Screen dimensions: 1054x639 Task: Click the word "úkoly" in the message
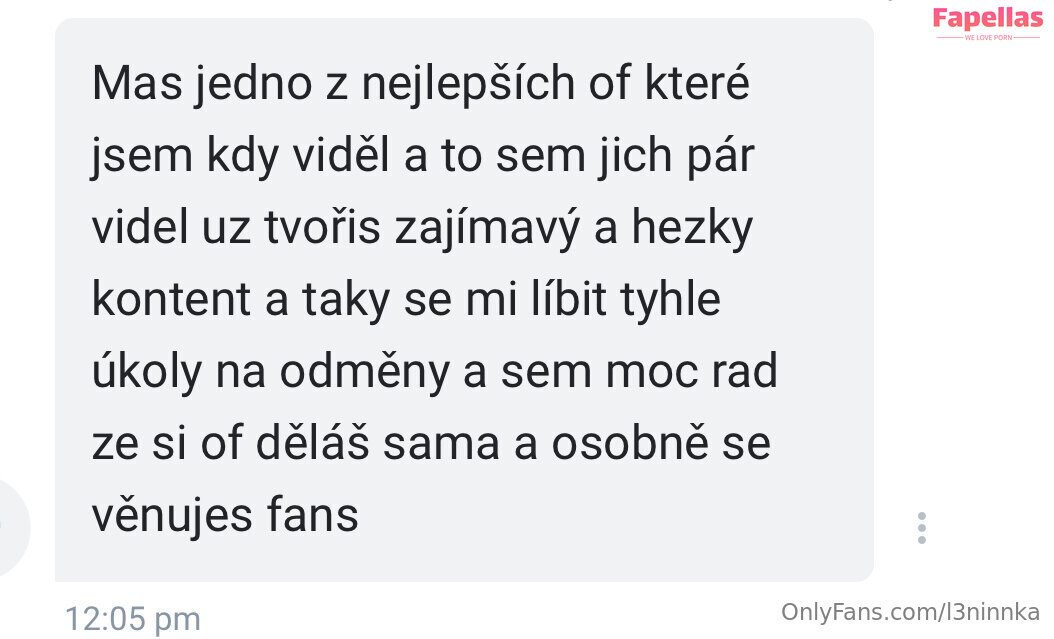point(147,371)
